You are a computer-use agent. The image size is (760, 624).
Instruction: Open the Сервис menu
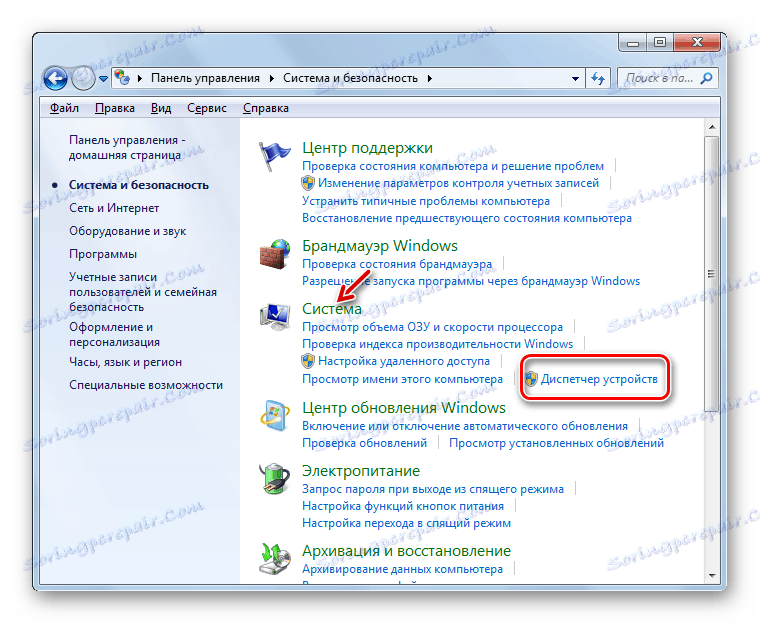pyautogui.click(x=207, y=108)
